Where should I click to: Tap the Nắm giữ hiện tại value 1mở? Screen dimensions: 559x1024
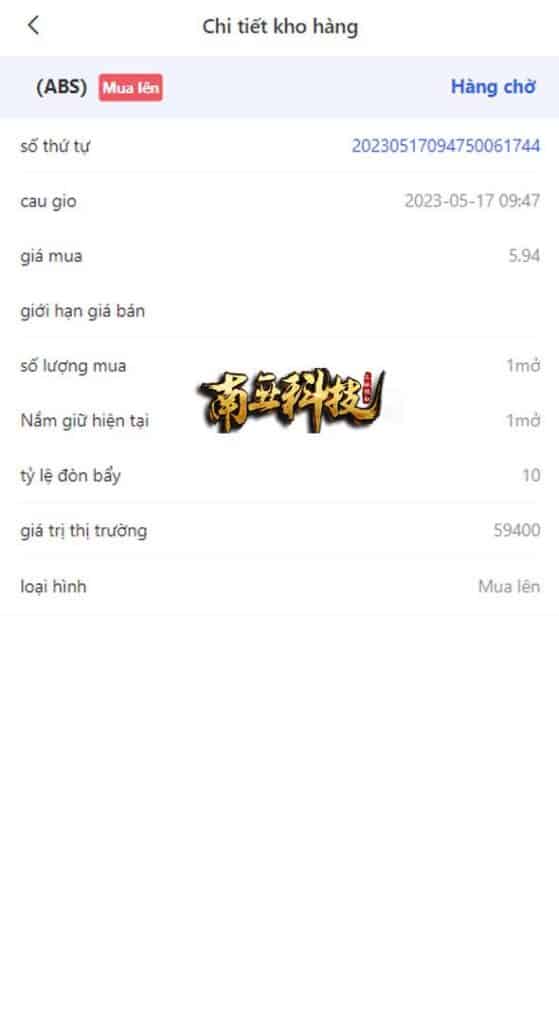[523, 420]
